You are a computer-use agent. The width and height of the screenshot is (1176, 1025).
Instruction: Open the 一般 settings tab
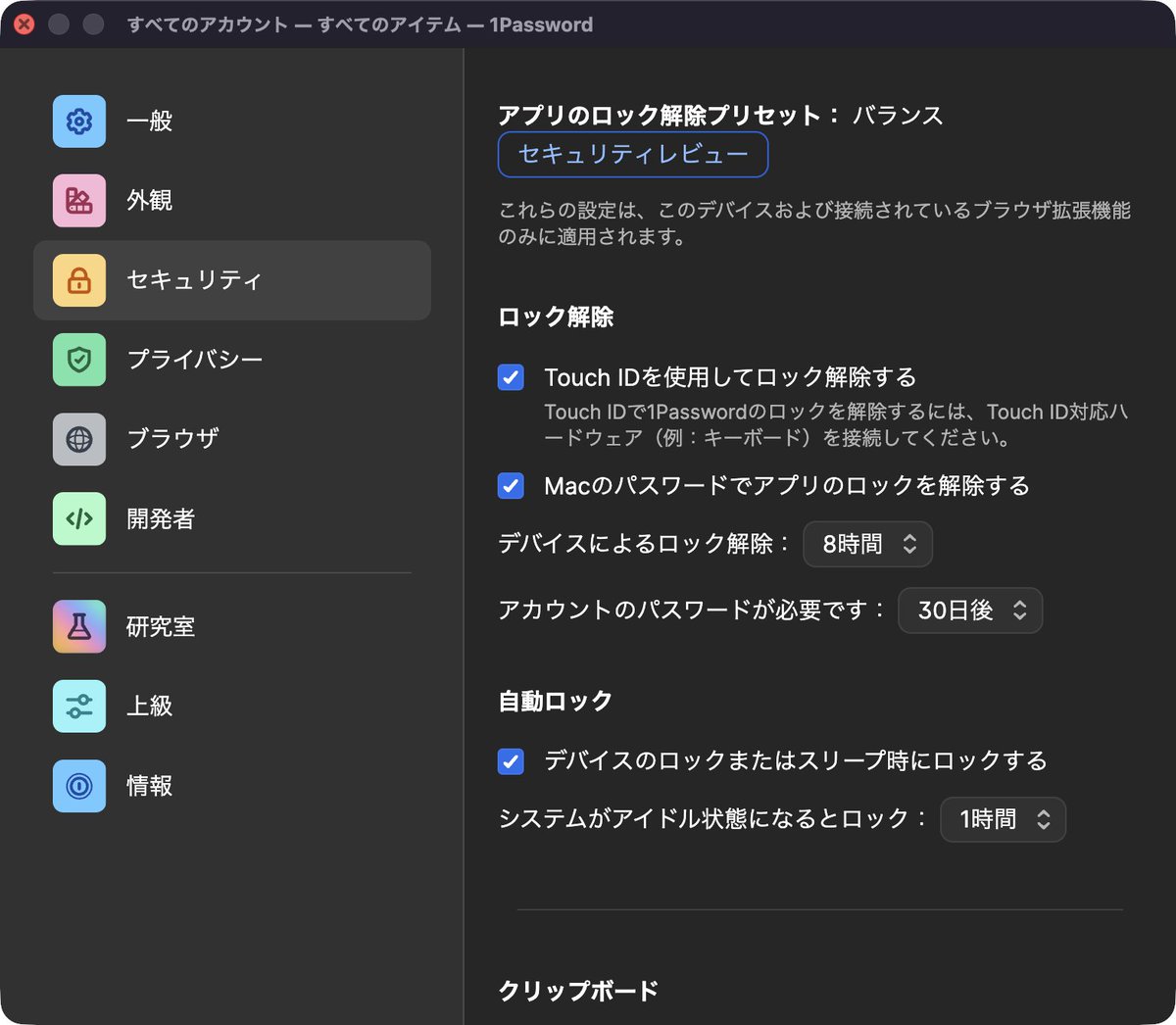click(x=232, y=121)
